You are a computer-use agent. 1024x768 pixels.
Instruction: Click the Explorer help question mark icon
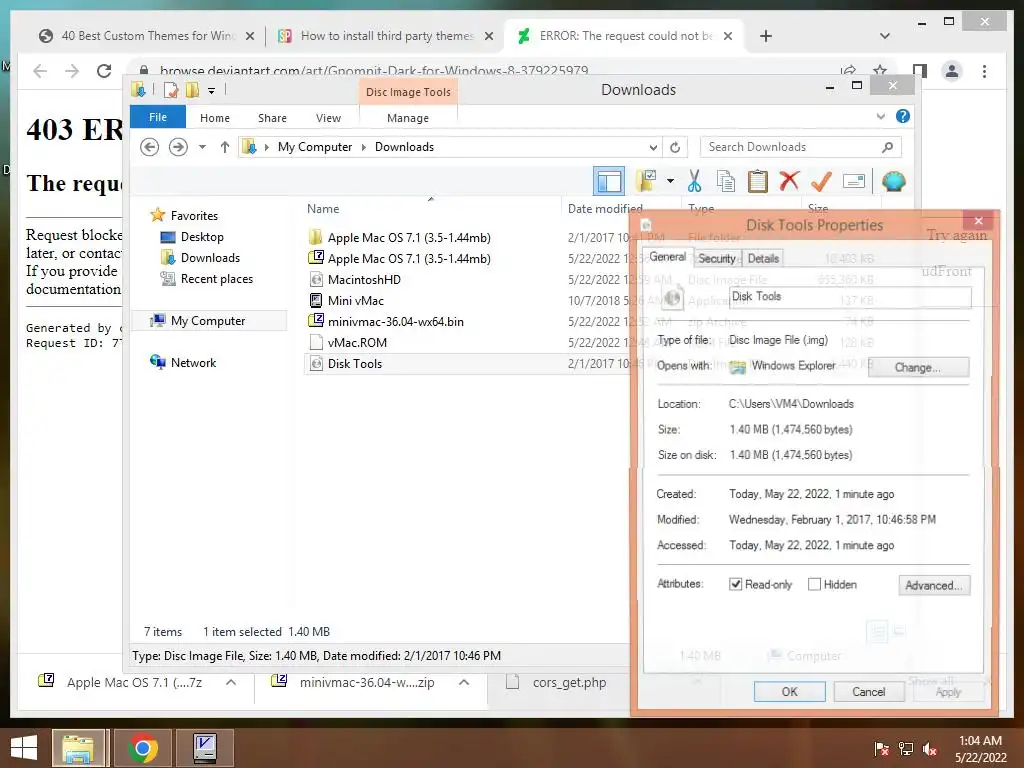click(903, 116)
